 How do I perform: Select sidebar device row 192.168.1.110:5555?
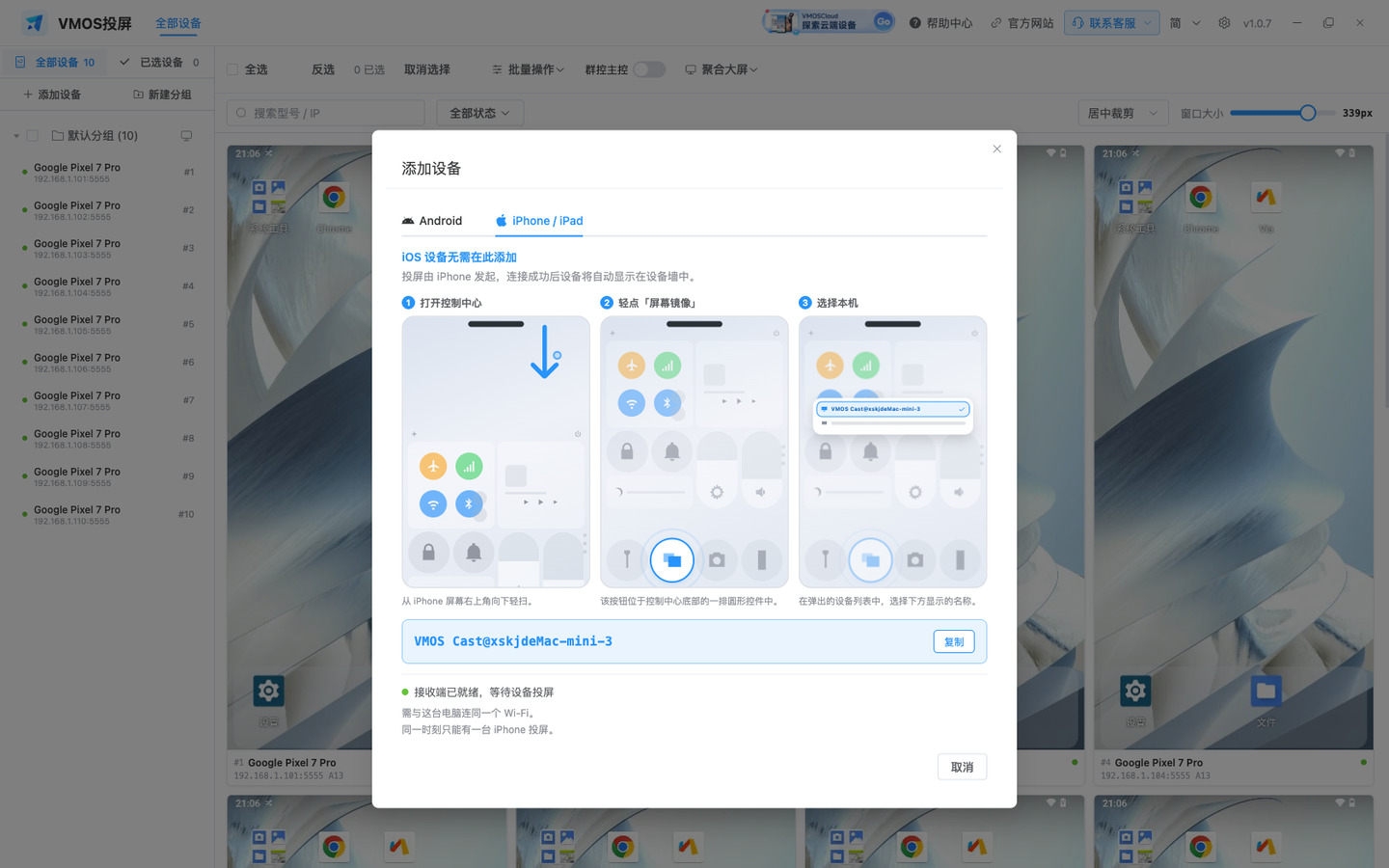[107, 515]
